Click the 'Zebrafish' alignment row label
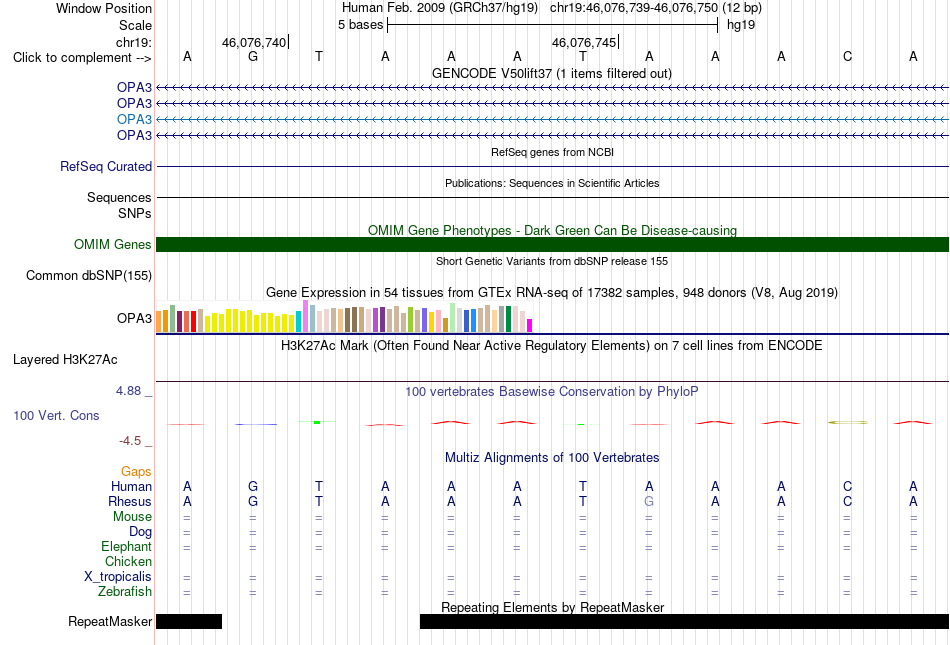950x645 pixels. [125, 592]
